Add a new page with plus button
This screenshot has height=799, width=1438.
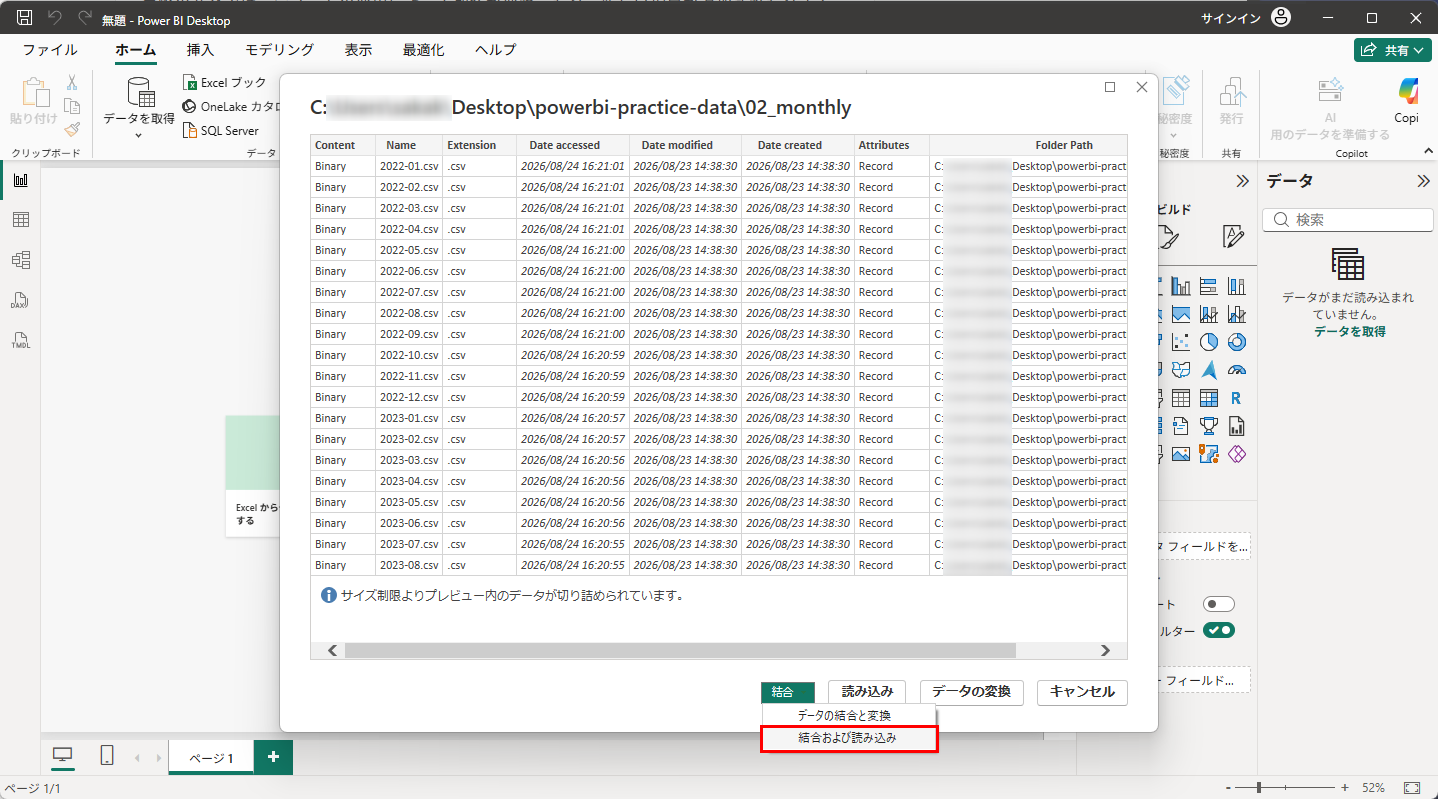[273, 757]
